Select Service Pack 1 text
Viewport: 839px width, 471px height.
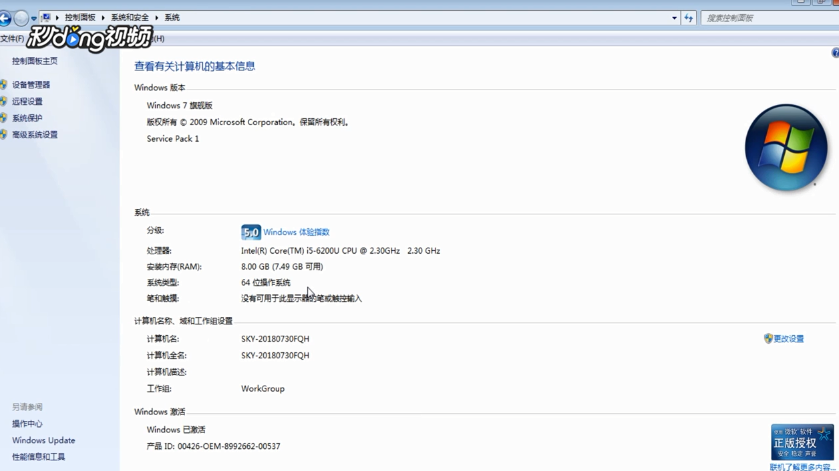click(x=173, y=139)
